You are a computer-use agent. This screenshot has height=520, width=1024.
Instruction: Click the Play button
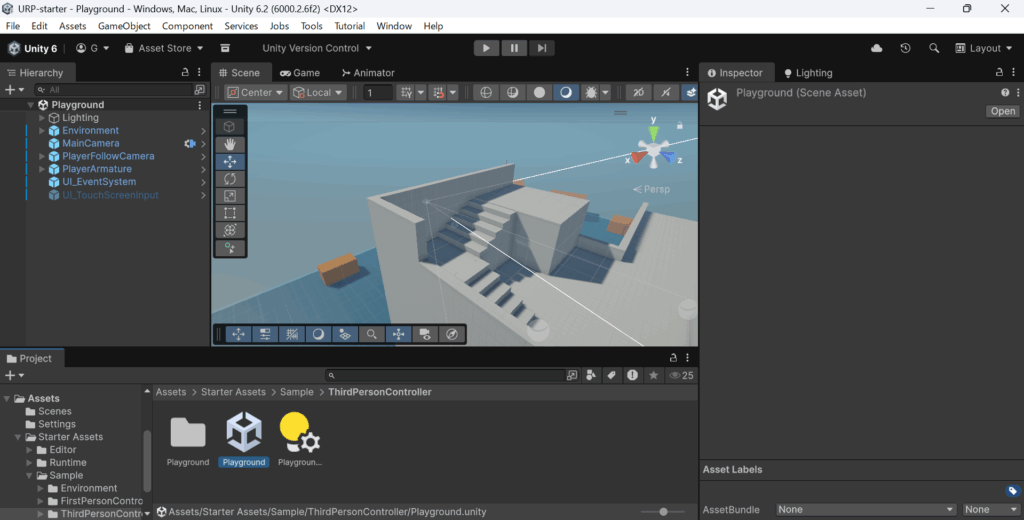[x=486, y=48]
